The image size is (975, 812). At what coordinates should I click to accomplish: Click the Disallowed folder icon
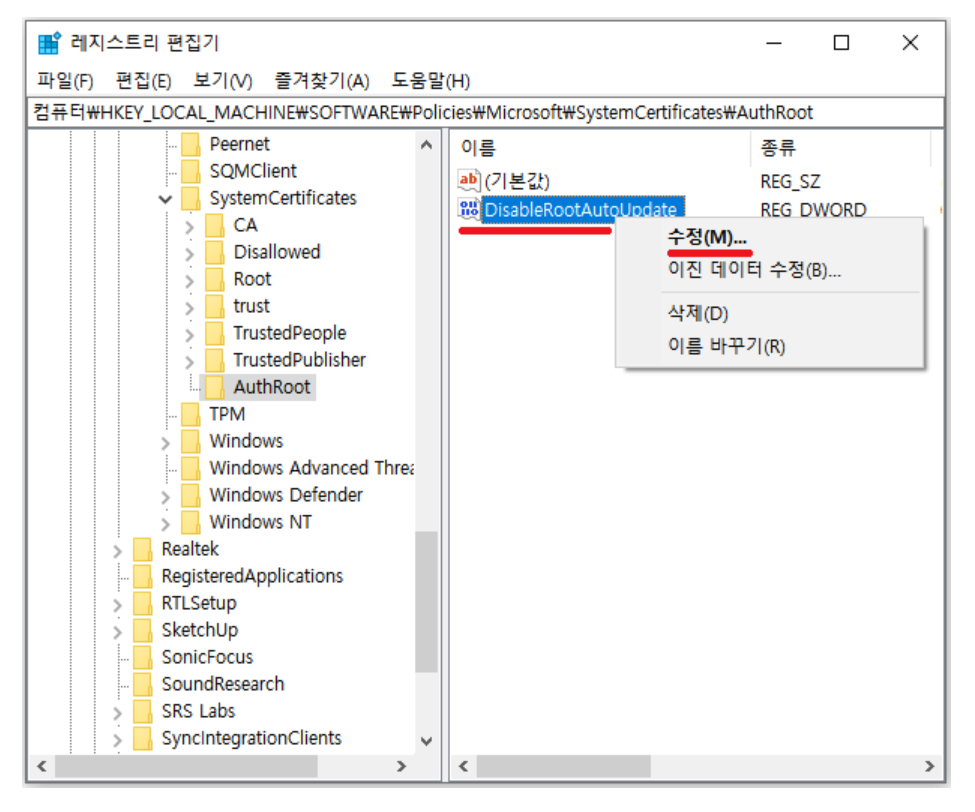(215, 252)
